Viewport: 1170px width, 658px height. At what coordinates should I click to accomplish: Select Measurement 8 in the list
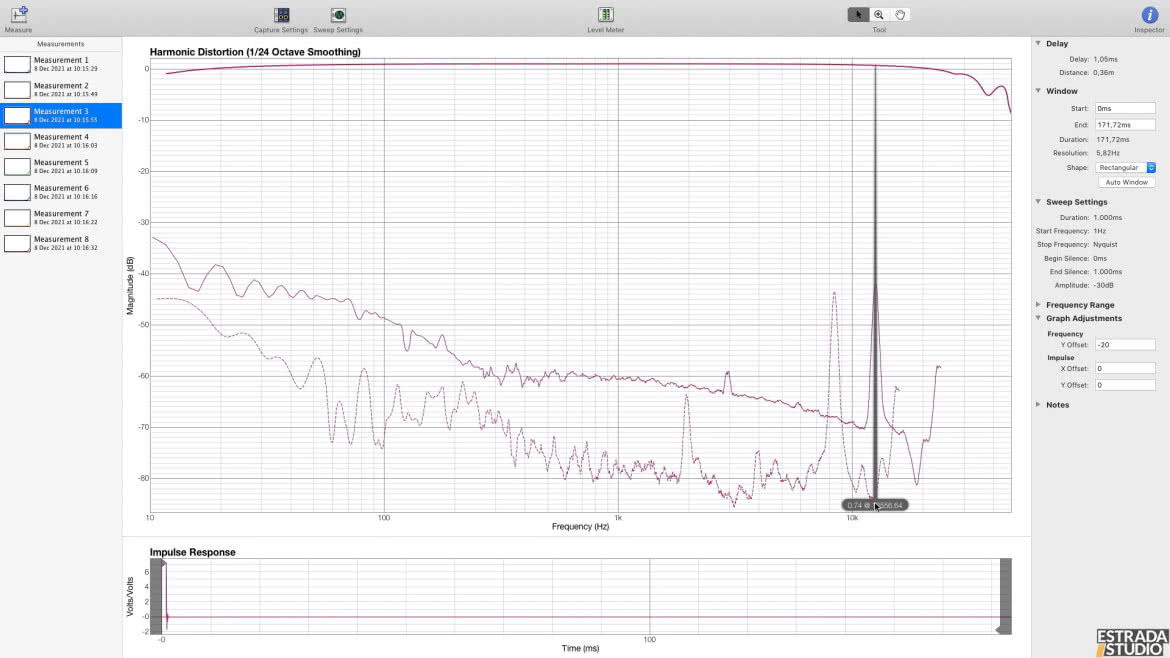(x=61, y=243)
